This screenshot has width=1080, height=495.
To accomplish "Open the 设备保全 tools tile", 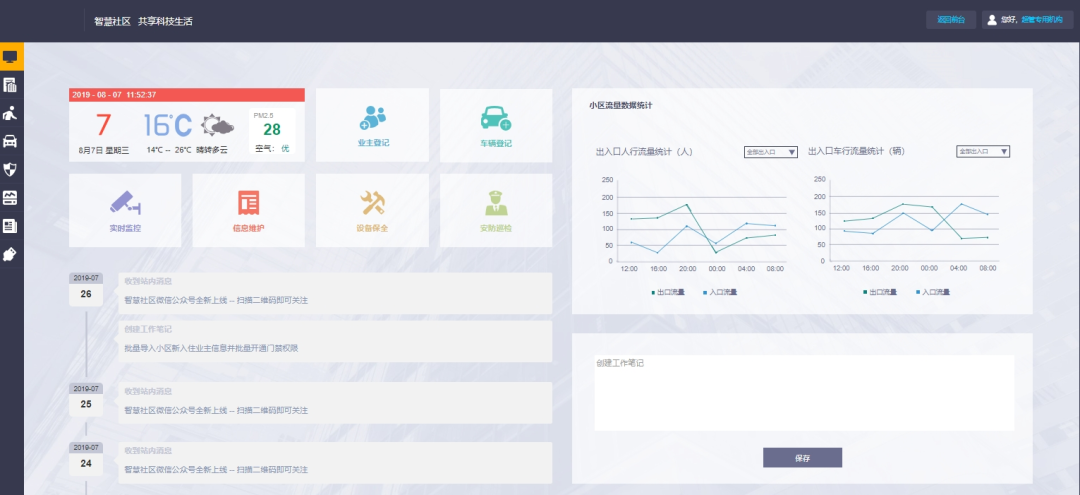I will click(x=372, y=210).
